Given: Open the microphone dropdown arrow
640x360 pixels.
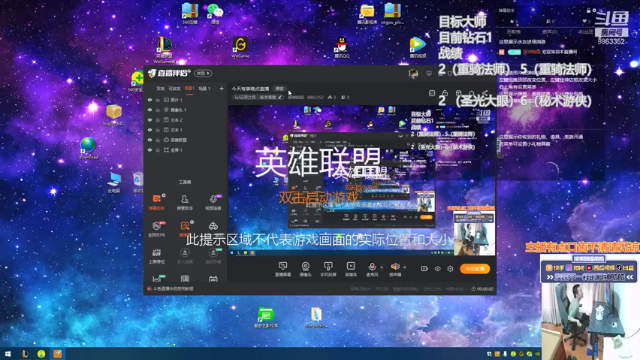Looking at the screenshot, I should tap(382, 267).
